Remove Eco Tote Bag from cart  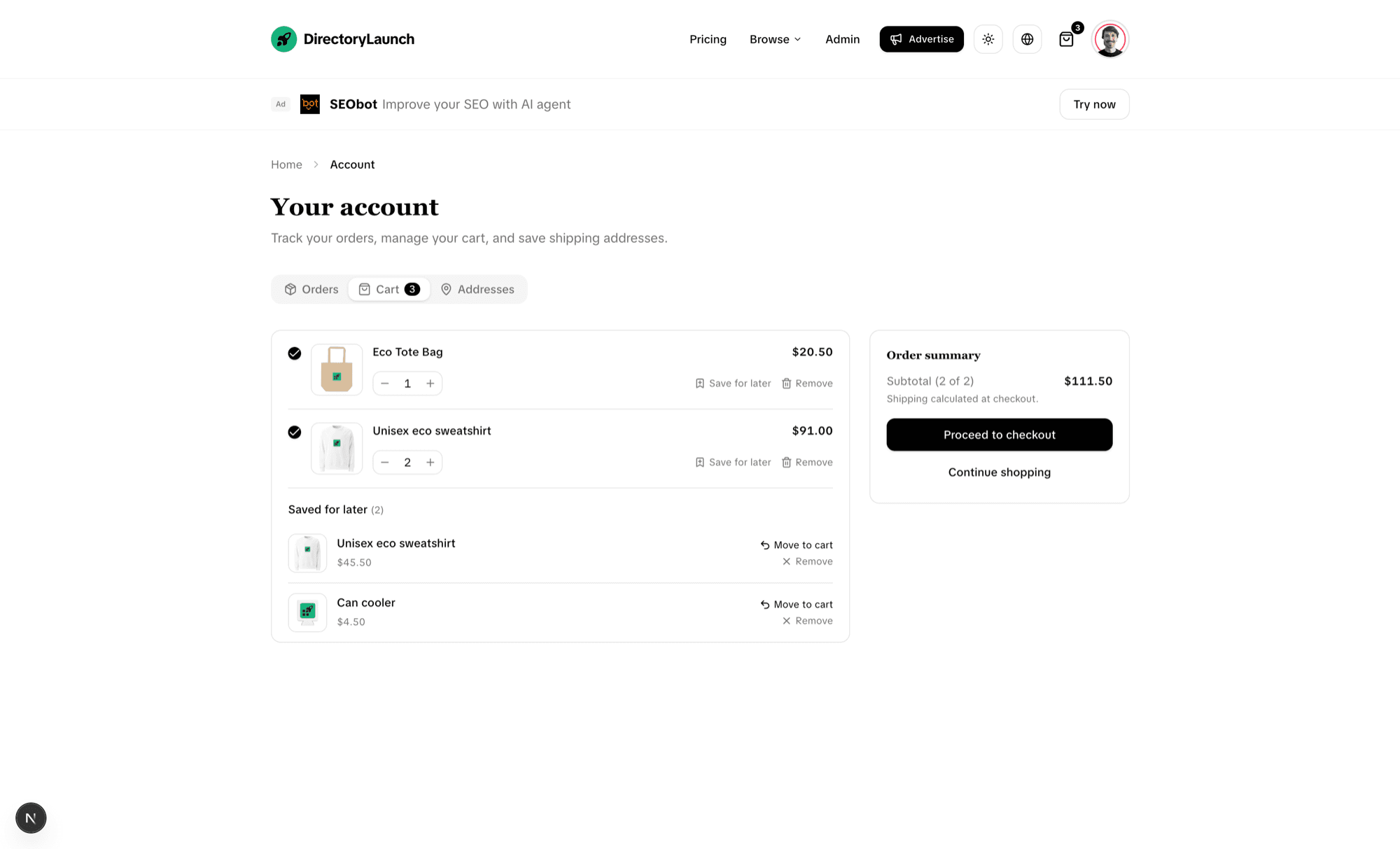[x=807, y=384]
